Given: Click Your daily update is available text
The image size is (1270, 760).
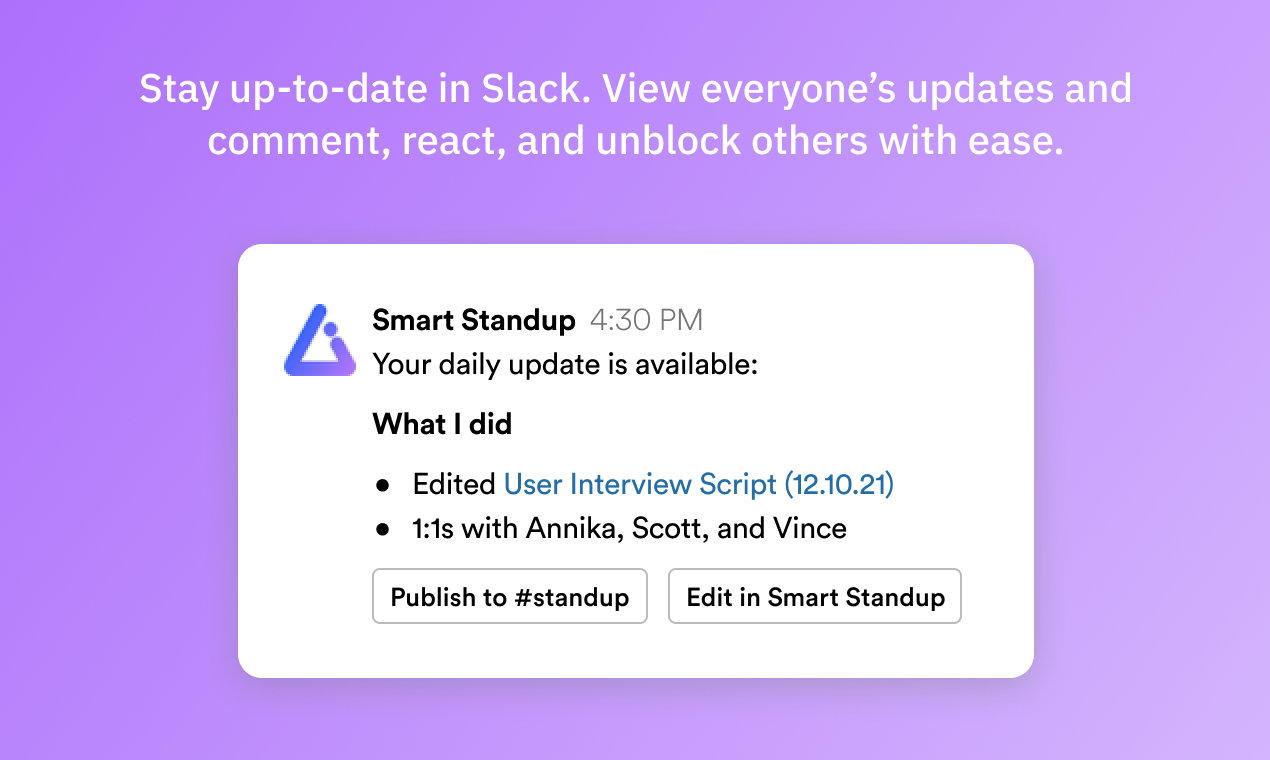Looking at the screenshot, I should click(565, 364).
